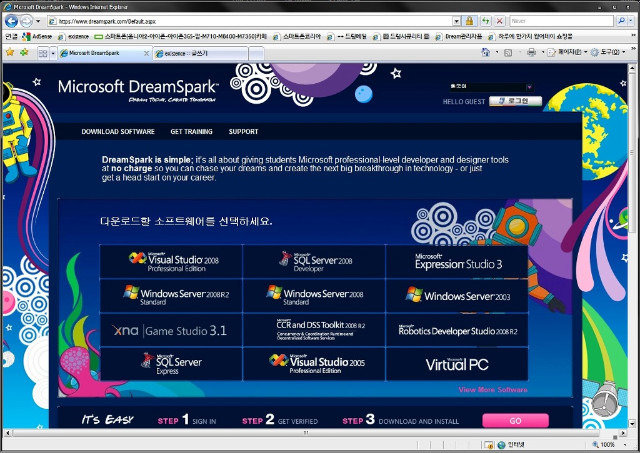Open the 스마트폰코리아 bookmark in Links bar

coord(297,37)
